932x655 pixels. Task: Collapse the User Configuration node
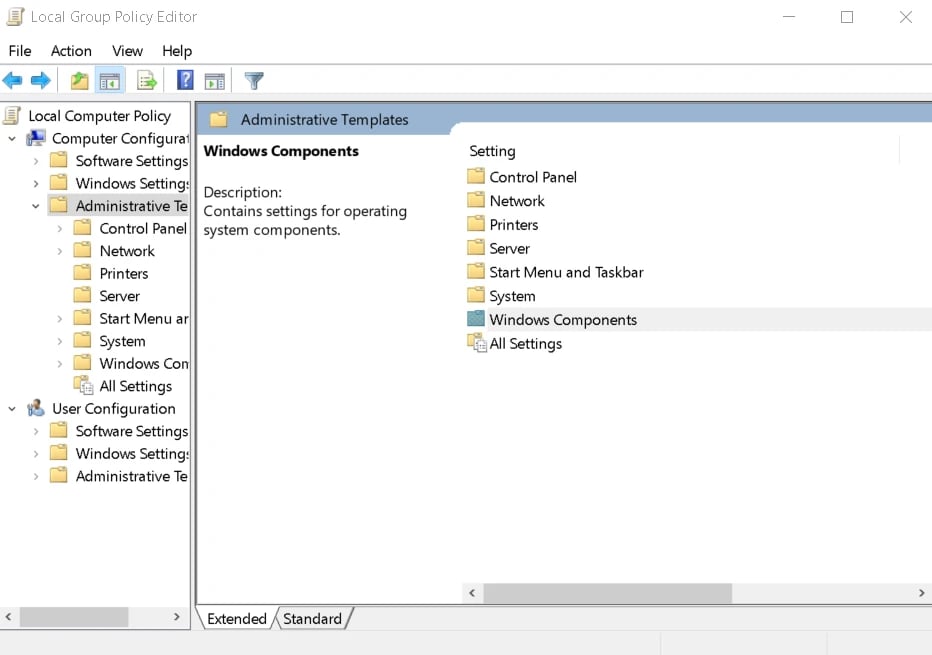tap(12, 409)
